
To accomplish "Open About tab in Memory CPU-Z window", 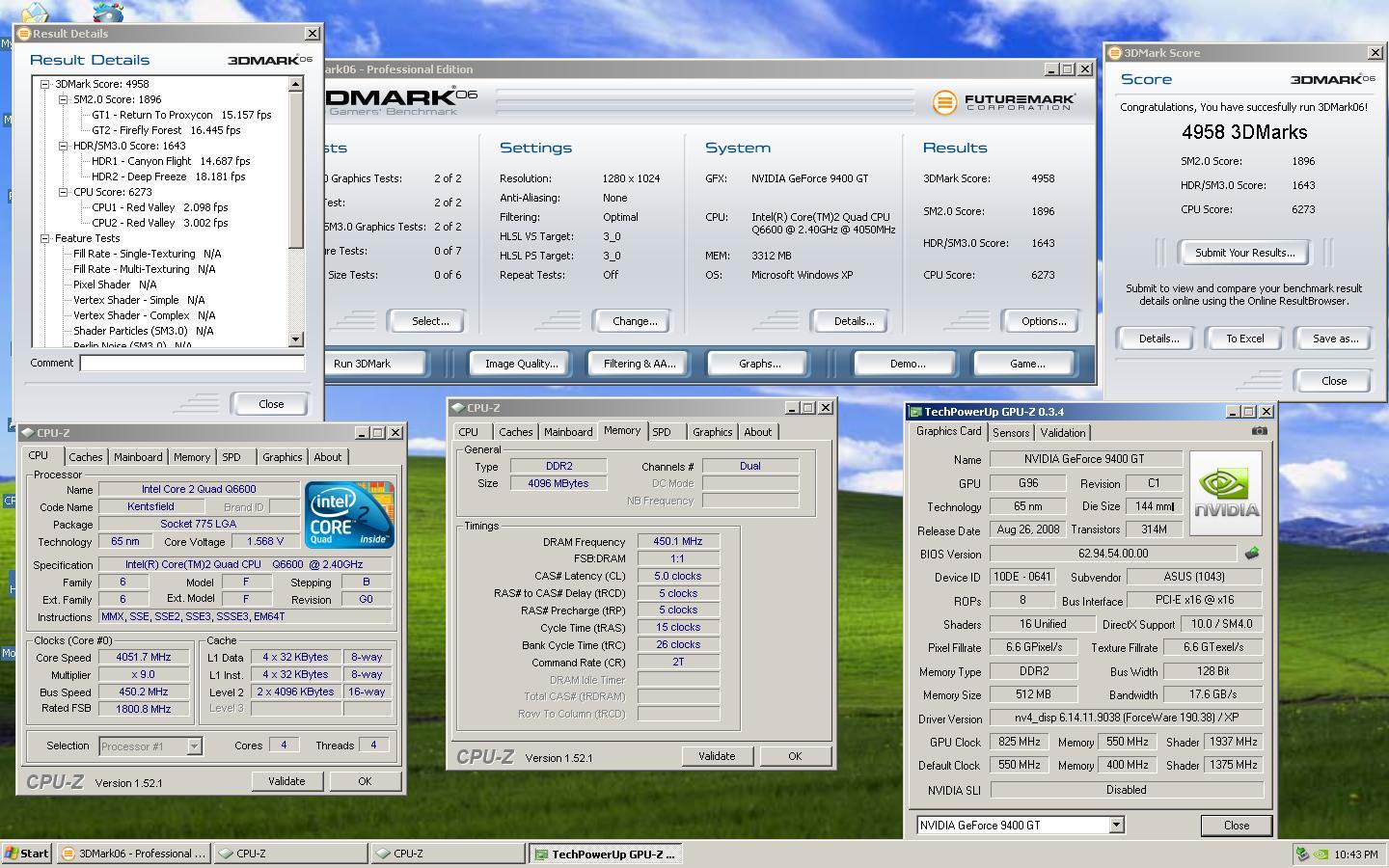I will 758,432.
